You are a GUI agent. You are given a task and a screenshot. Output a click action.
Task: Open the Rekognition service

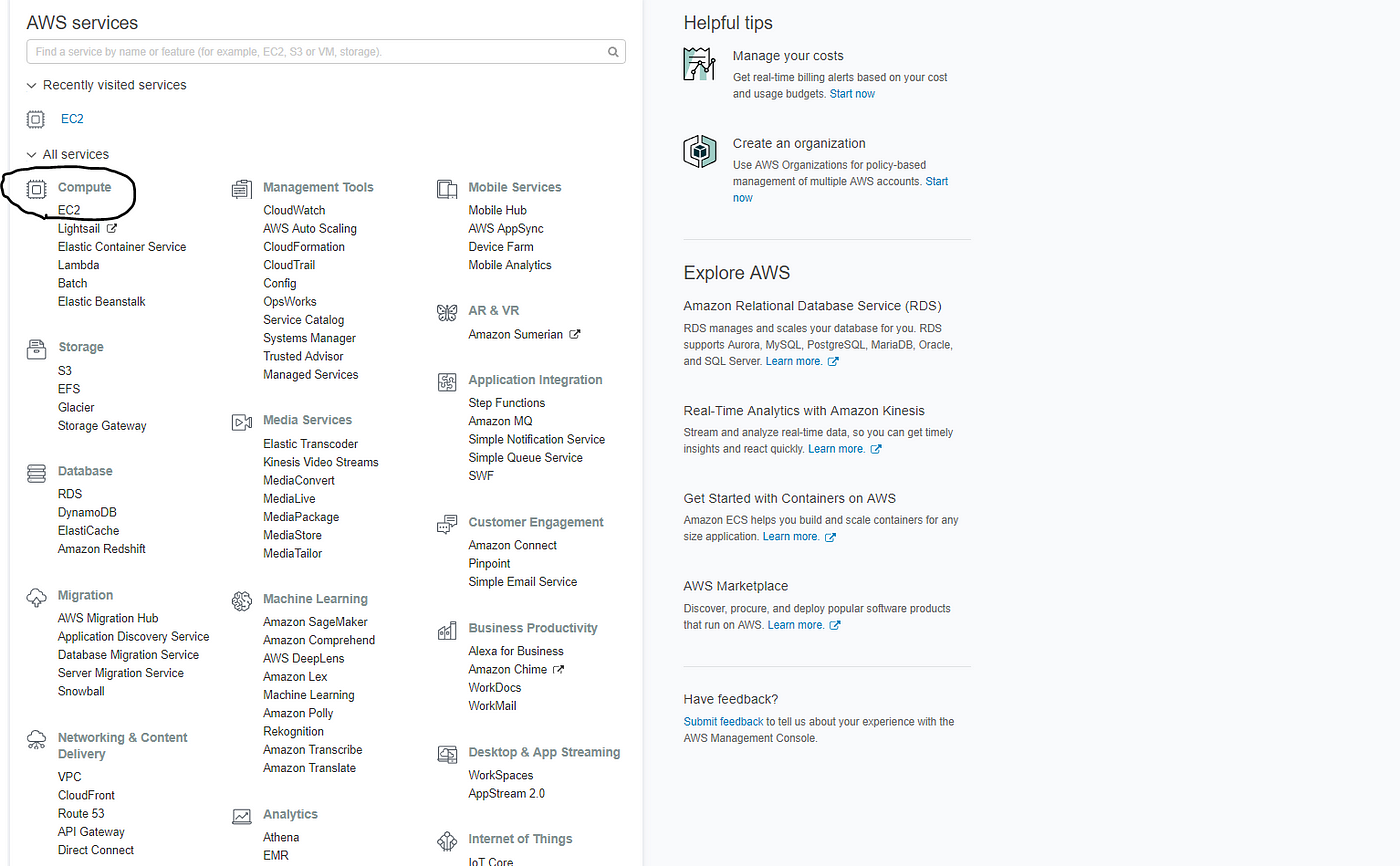[x=293, y=731]
